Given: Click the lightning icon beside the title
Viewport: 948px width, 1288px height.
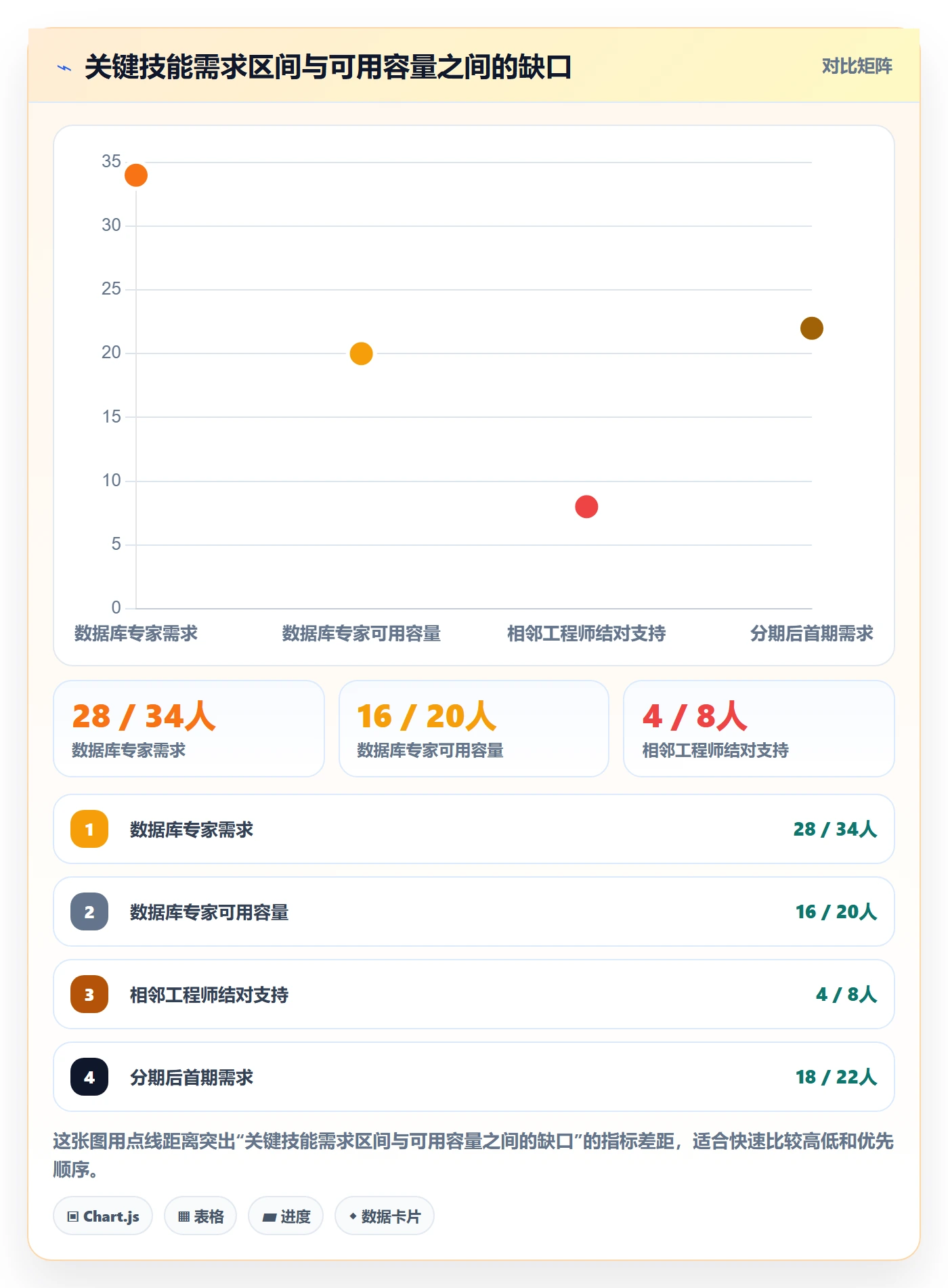Looking at the screenshot, I should click(64, 68).
